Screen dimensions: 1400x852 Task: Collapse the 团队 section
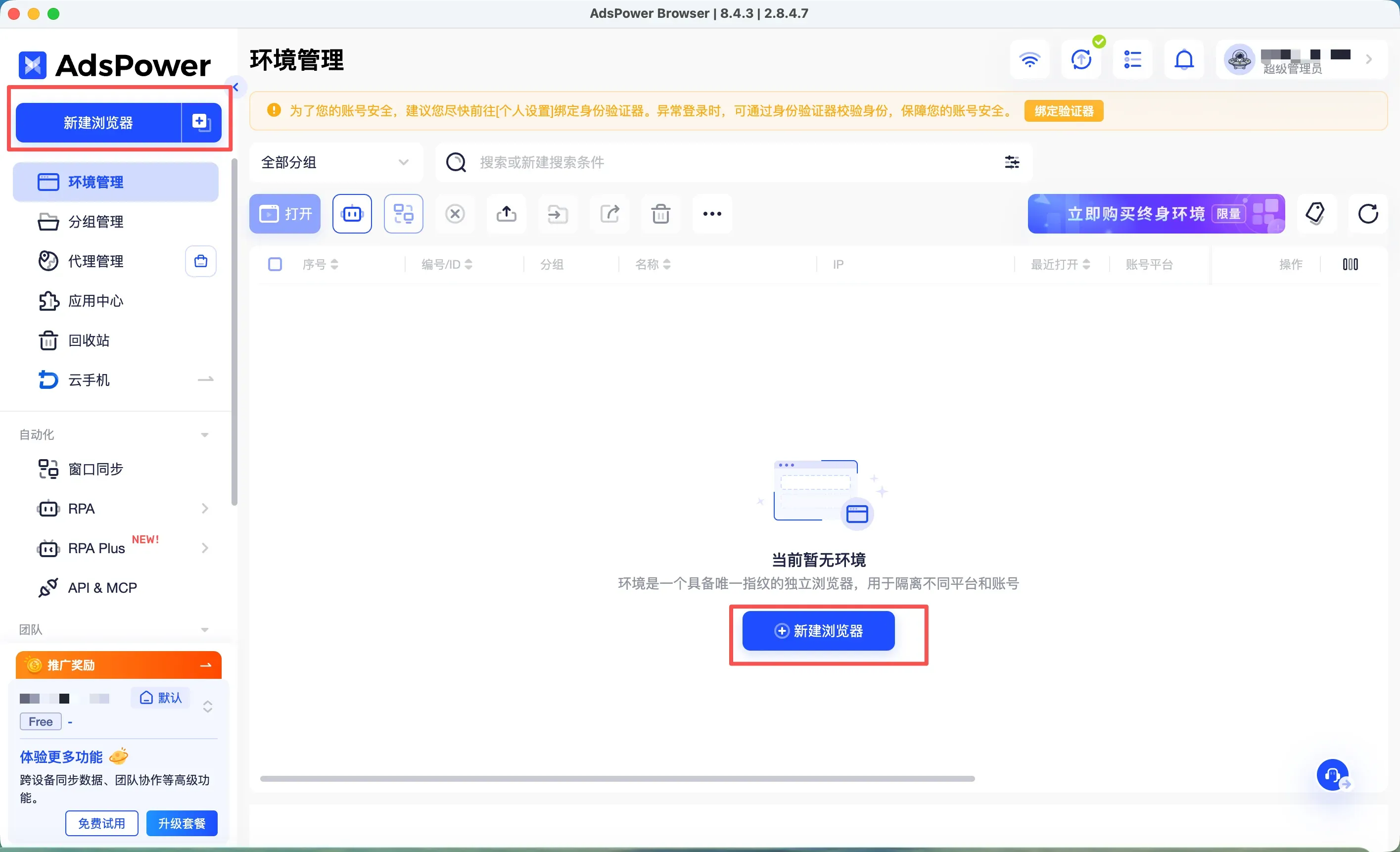(x=204, y=630)
